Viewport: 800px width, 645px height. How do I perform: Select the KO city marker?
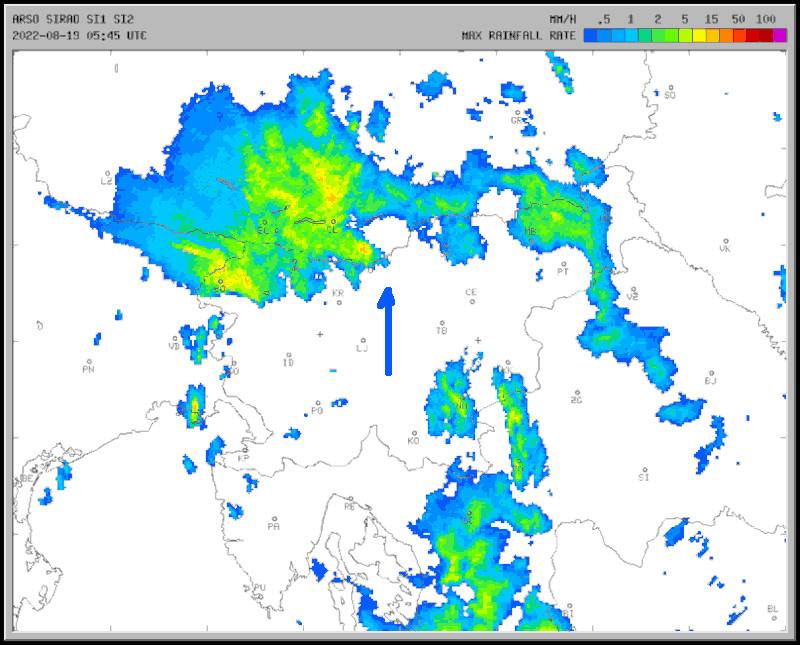tap(413, 432)
